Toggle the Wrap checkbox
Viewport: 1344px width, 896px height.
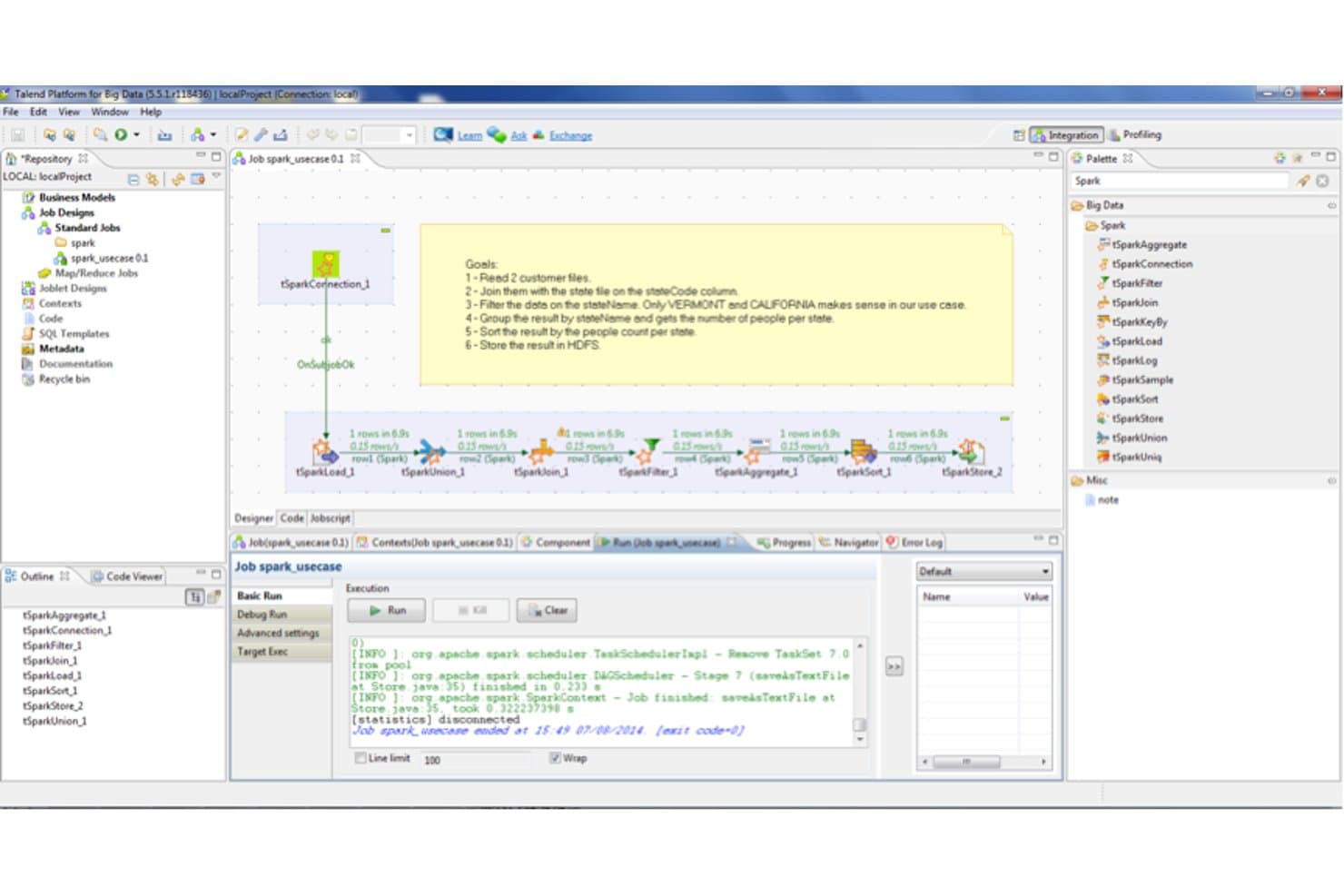point(554,758)
